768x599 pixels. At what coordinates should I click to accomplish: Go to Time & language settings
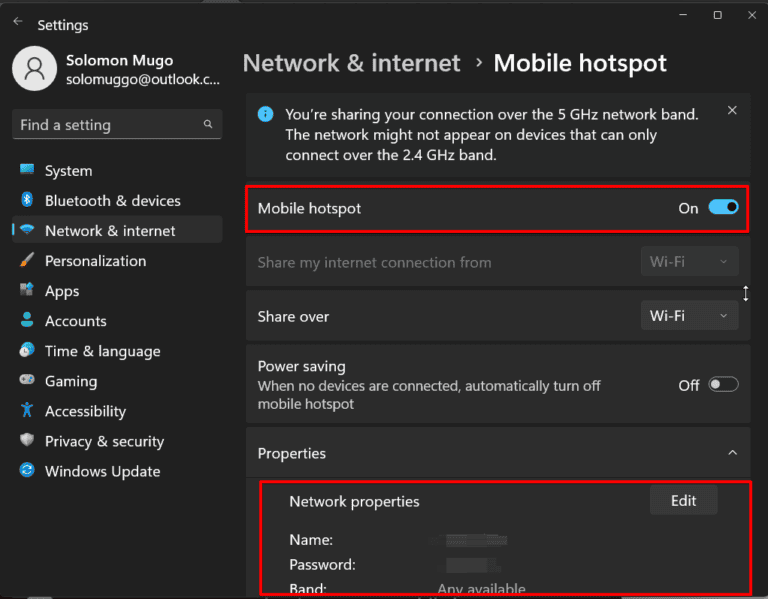(102, 351)
